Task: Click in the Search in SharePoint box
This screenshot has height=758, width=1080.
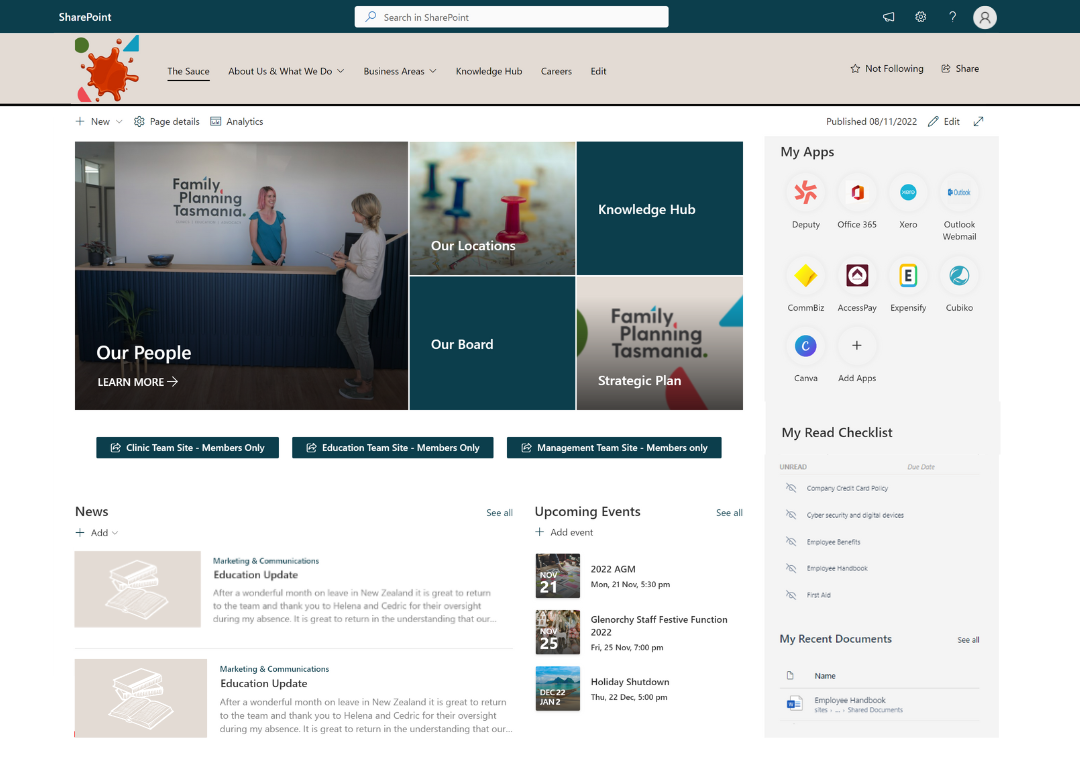Action: coord(511,17)
